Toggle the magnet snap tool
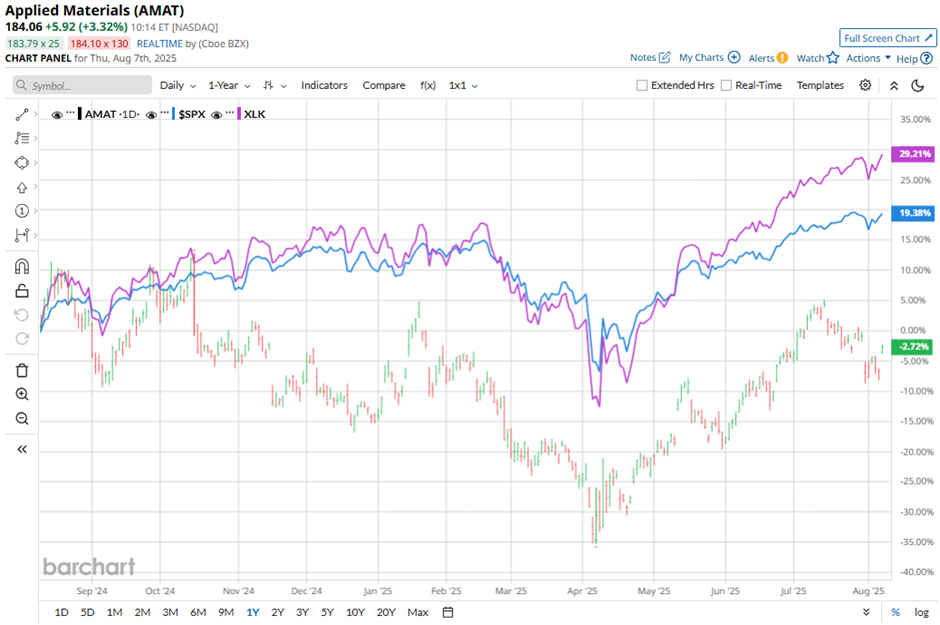 tap(22, 266)
